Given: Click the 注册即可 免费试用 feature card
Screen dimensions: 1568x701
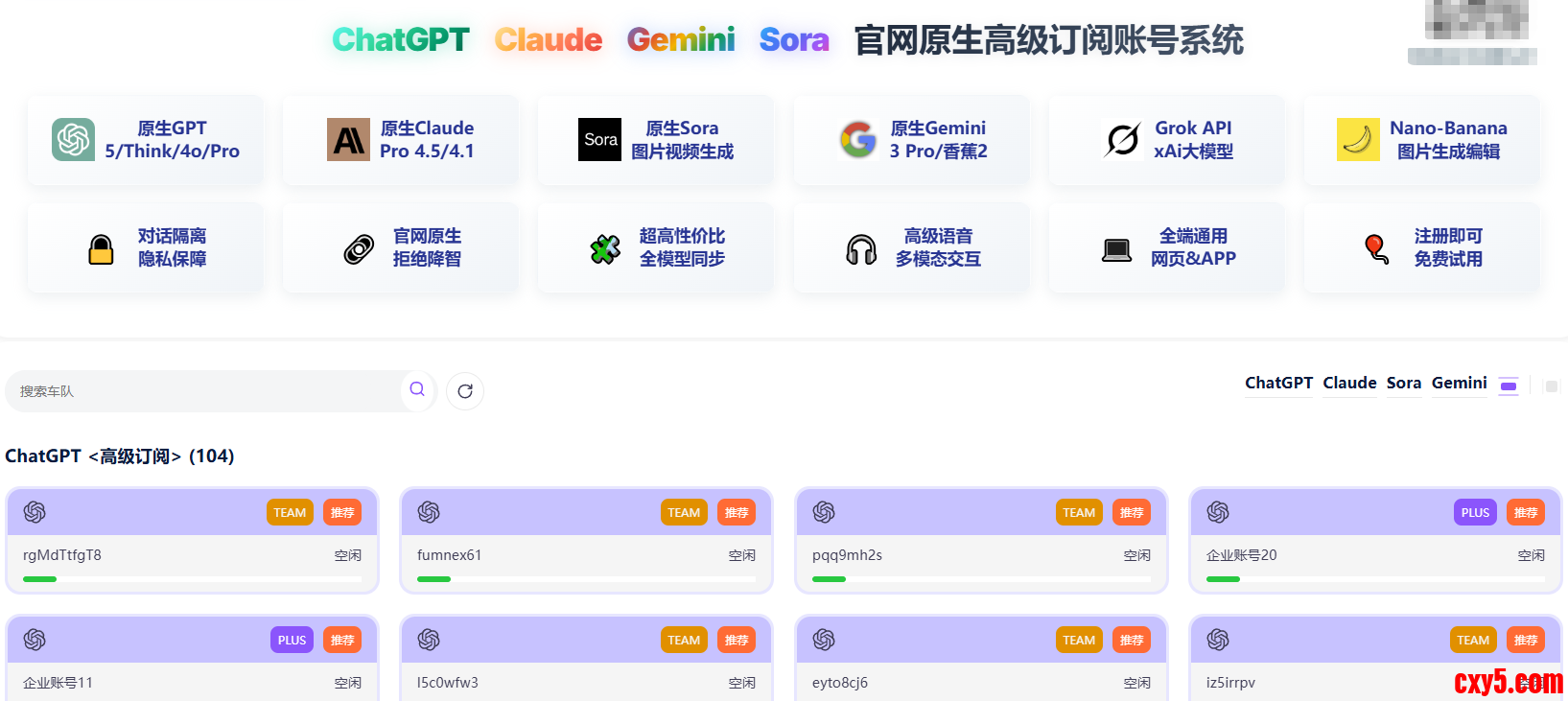Looking at the screenshot, I should pyautogui.click(x=1421, y=248).
